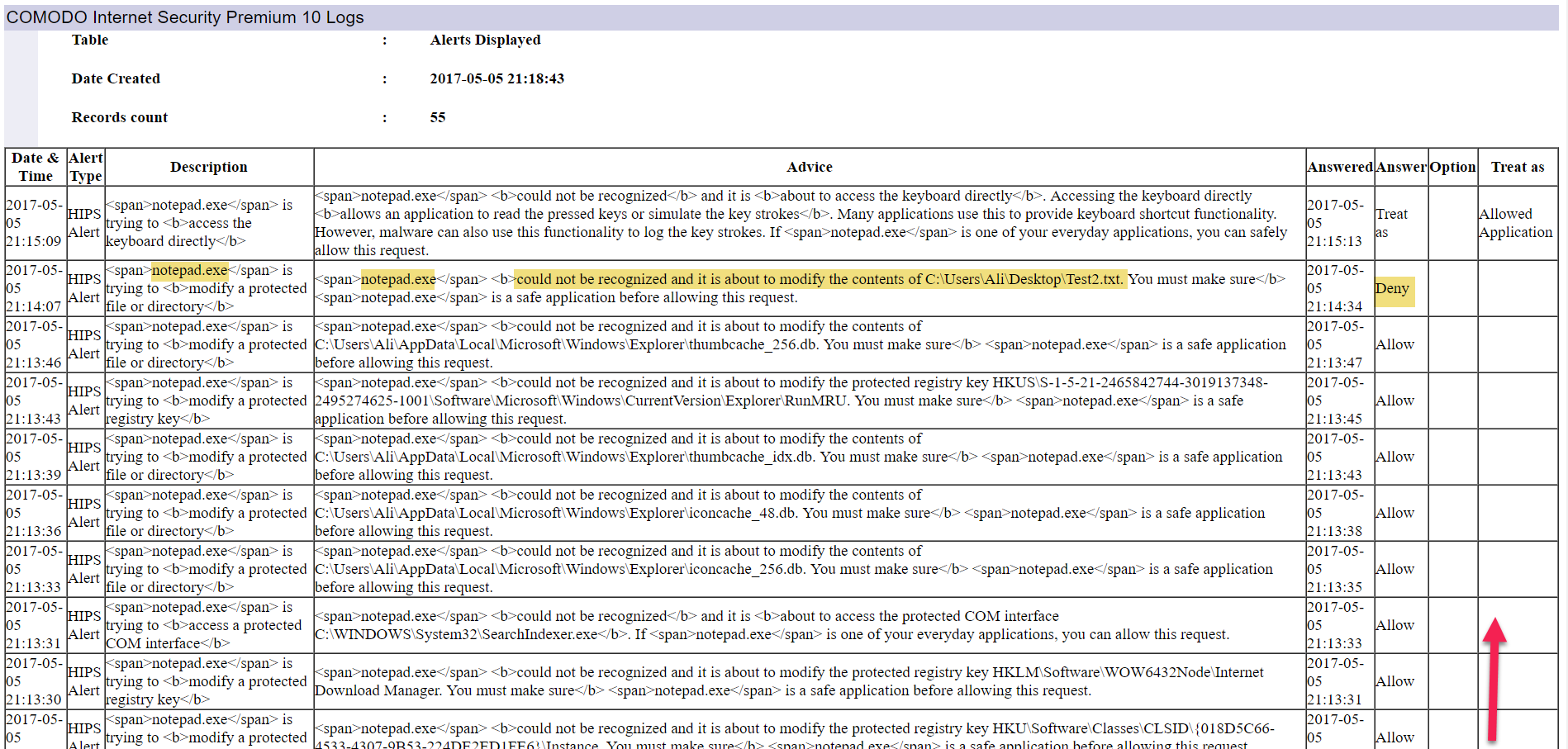1568x749 pixels.
Task: Click the records count value 55
Action: 438,117
